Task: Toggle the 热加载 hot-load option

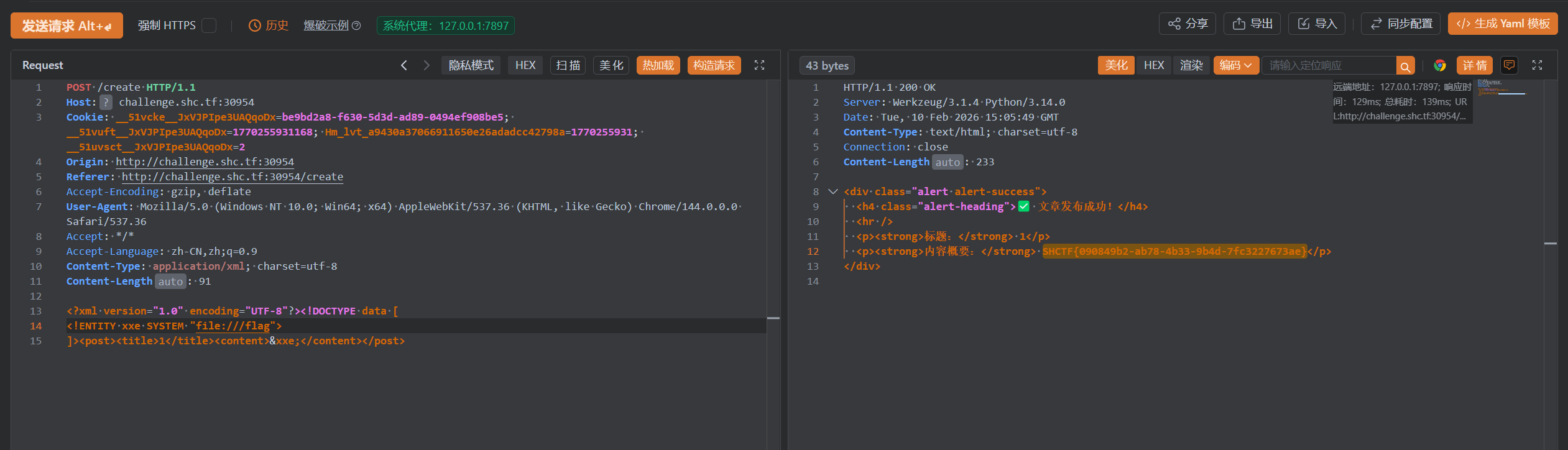Action: coord(658,65)
